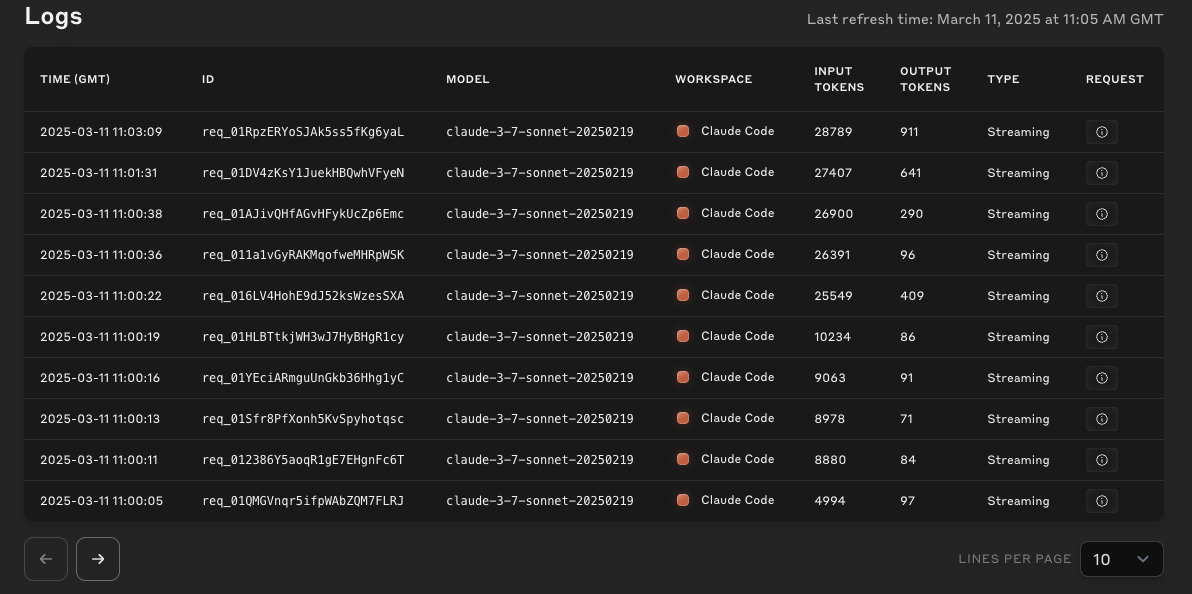Select request ID req_01DV4zKsY1JuekHBQwhVFyeN

point(303,173)
